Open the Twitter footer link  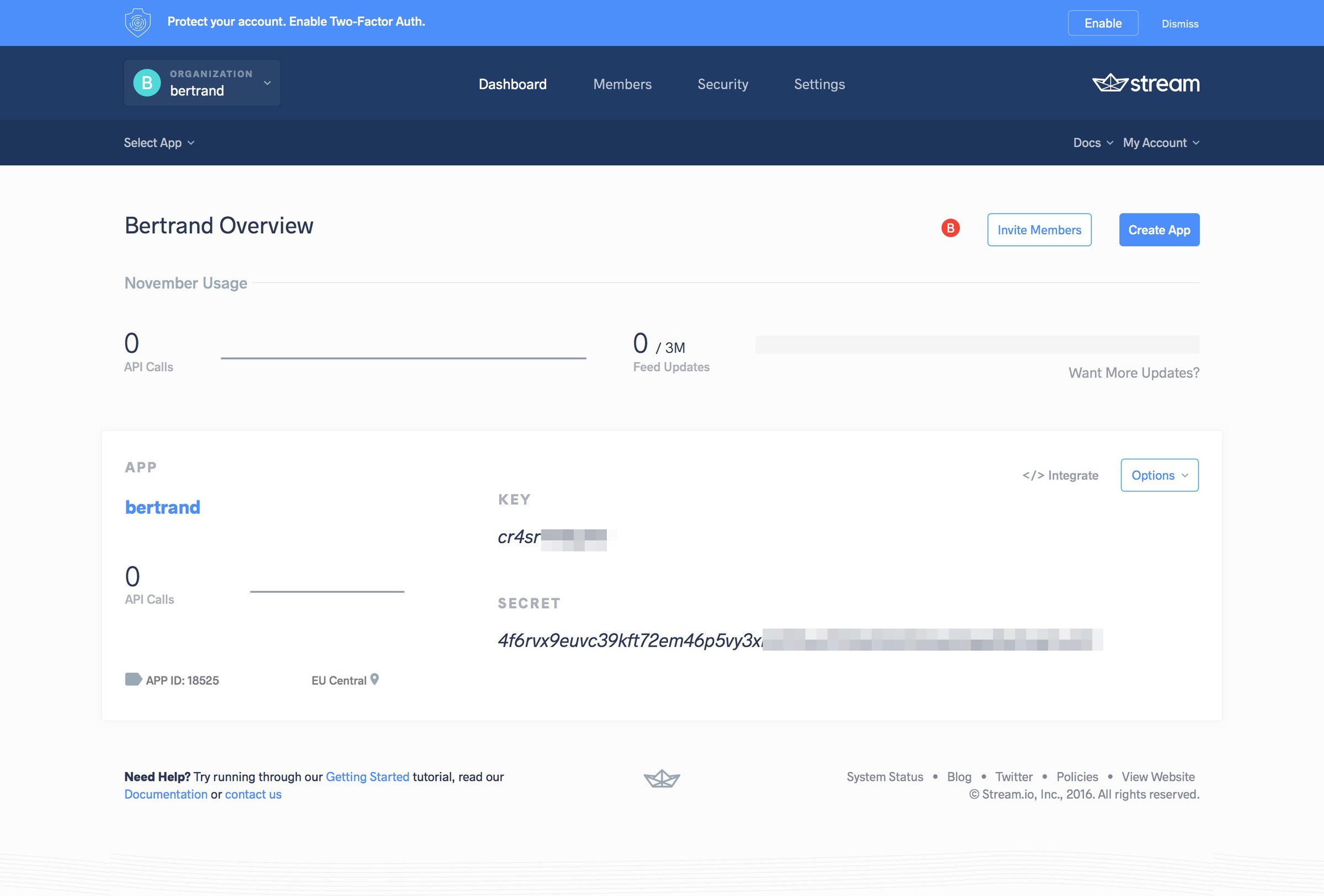tap(1014, 777)
